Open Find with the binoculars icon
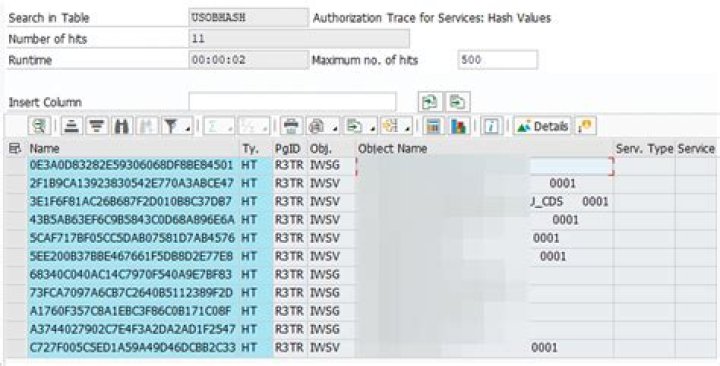The width and height of the screenshot is (720, 366). coord(122,126)
